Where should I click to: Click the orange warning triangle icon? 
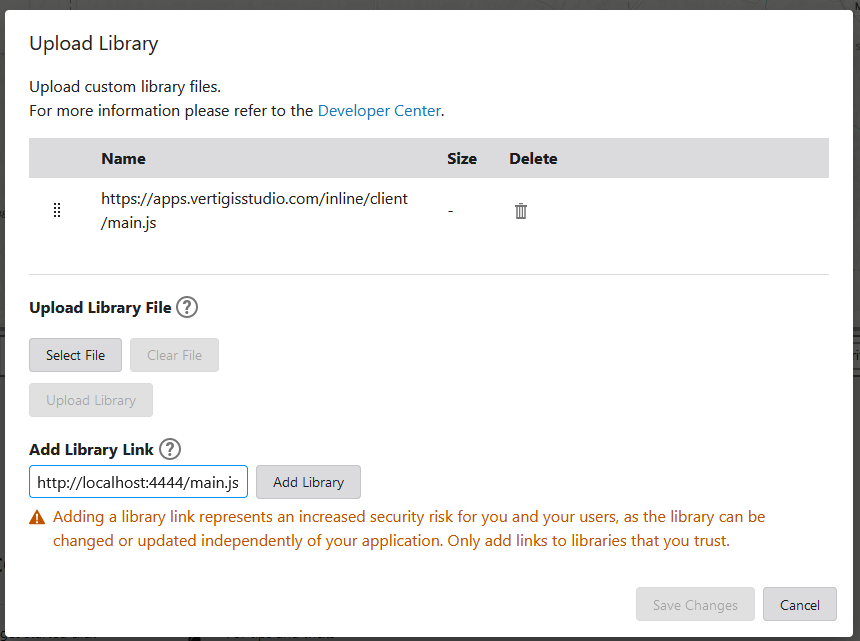37,518
